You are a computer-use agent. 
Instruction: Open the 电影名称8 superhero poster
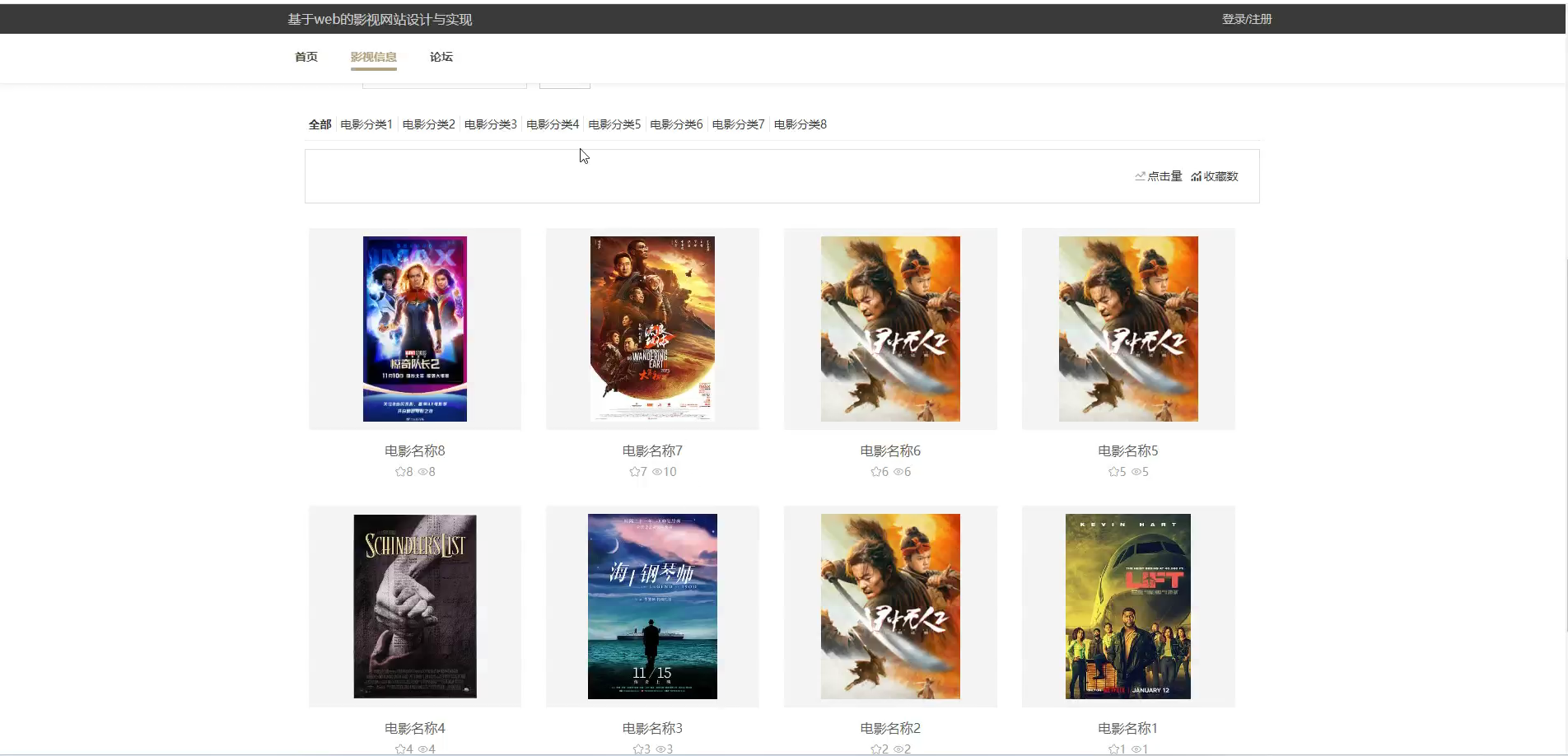(415, 329)
